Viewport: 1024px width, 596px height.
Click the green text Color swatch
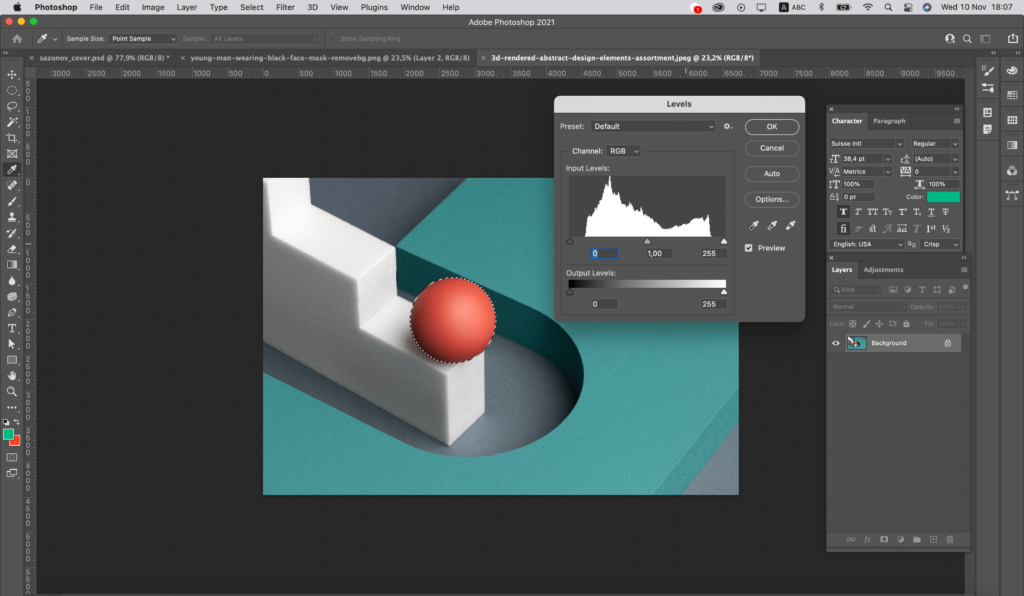pyautogui.click(x=943, y=196)
